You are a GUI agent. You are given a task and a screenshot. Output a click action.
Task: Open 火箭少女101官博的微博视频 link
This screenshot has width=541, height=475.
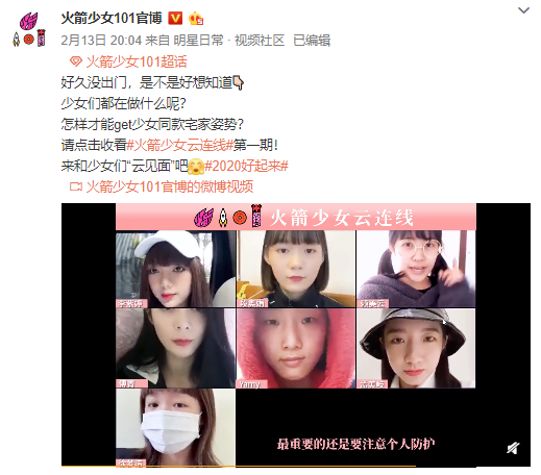(169, 187)
